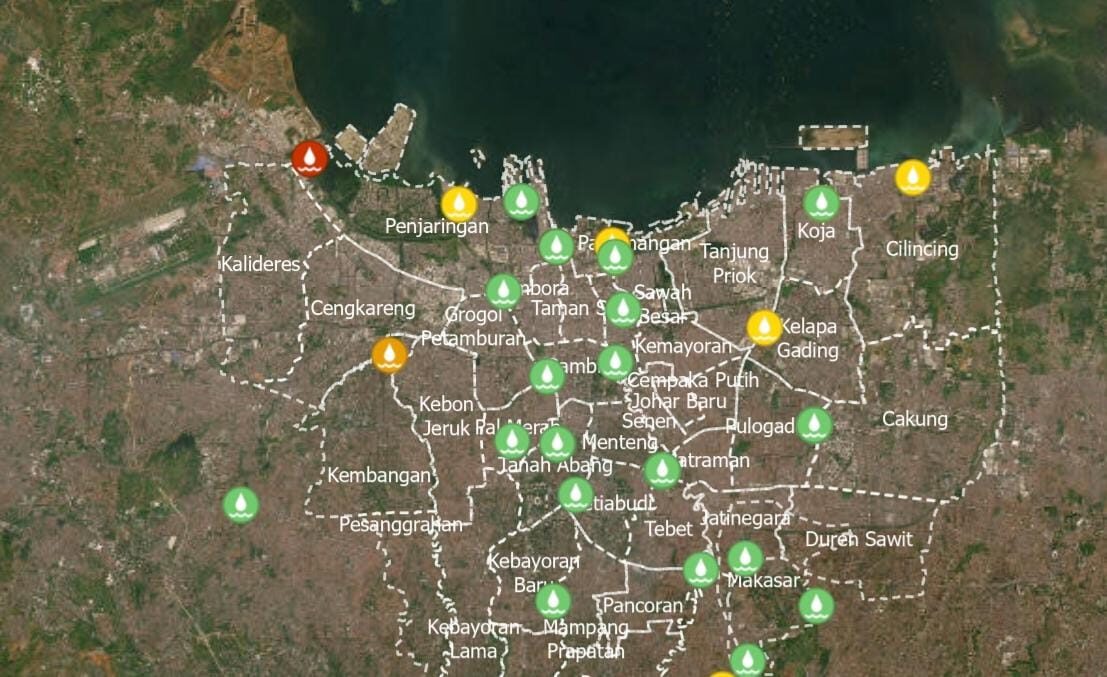Select the green marker above Mampang Prapatan
Screen dimensions: 1107x677
pyautogui.click(x=553, y=601)
